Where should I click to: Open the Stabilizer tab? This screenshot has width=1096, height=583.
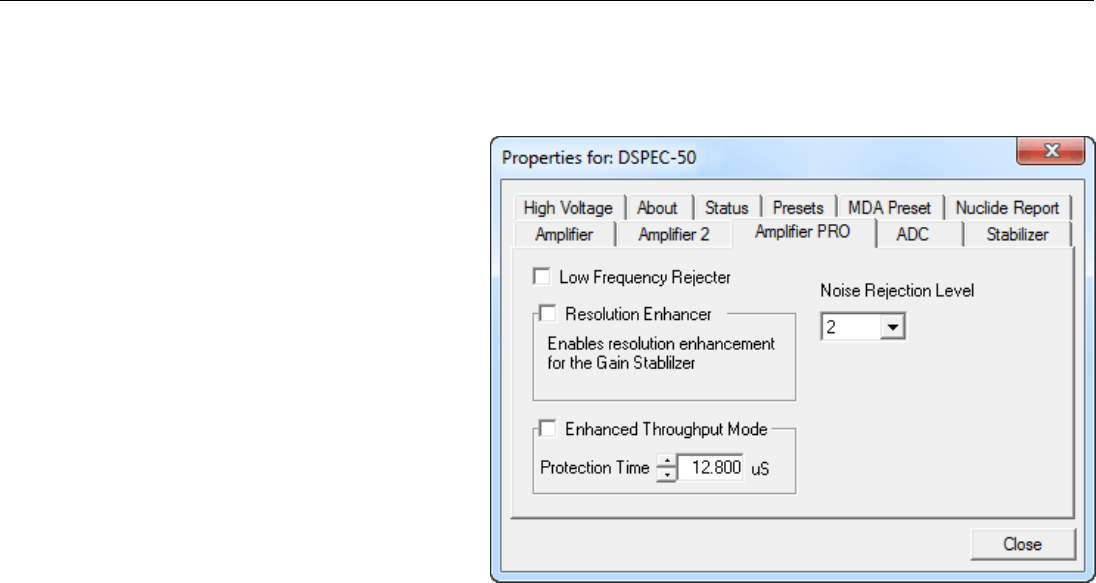[x=1017, y=235]
